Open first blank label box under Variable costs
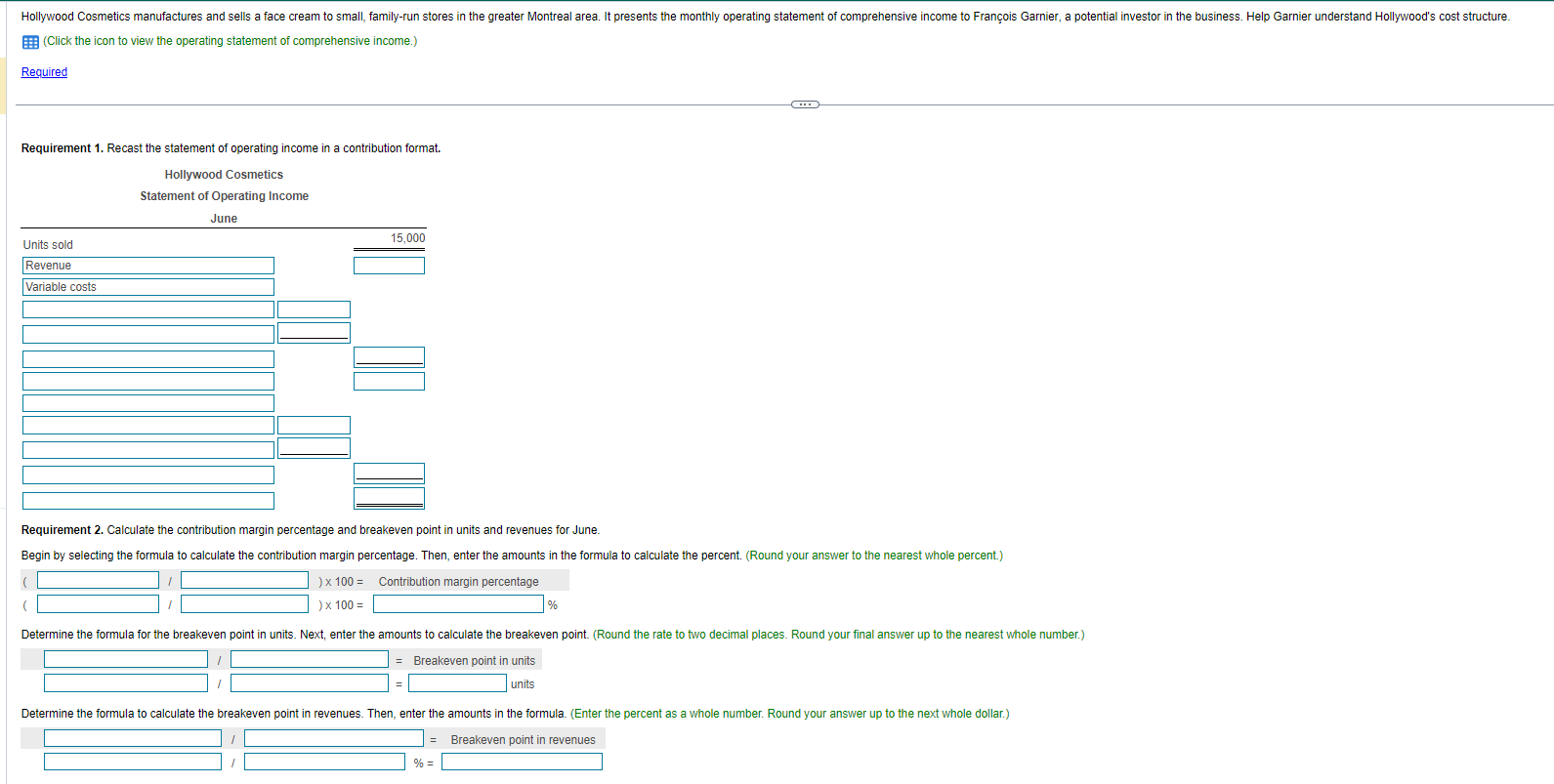The width and height of the screenshot is (1554, 784). pos(148,309)
